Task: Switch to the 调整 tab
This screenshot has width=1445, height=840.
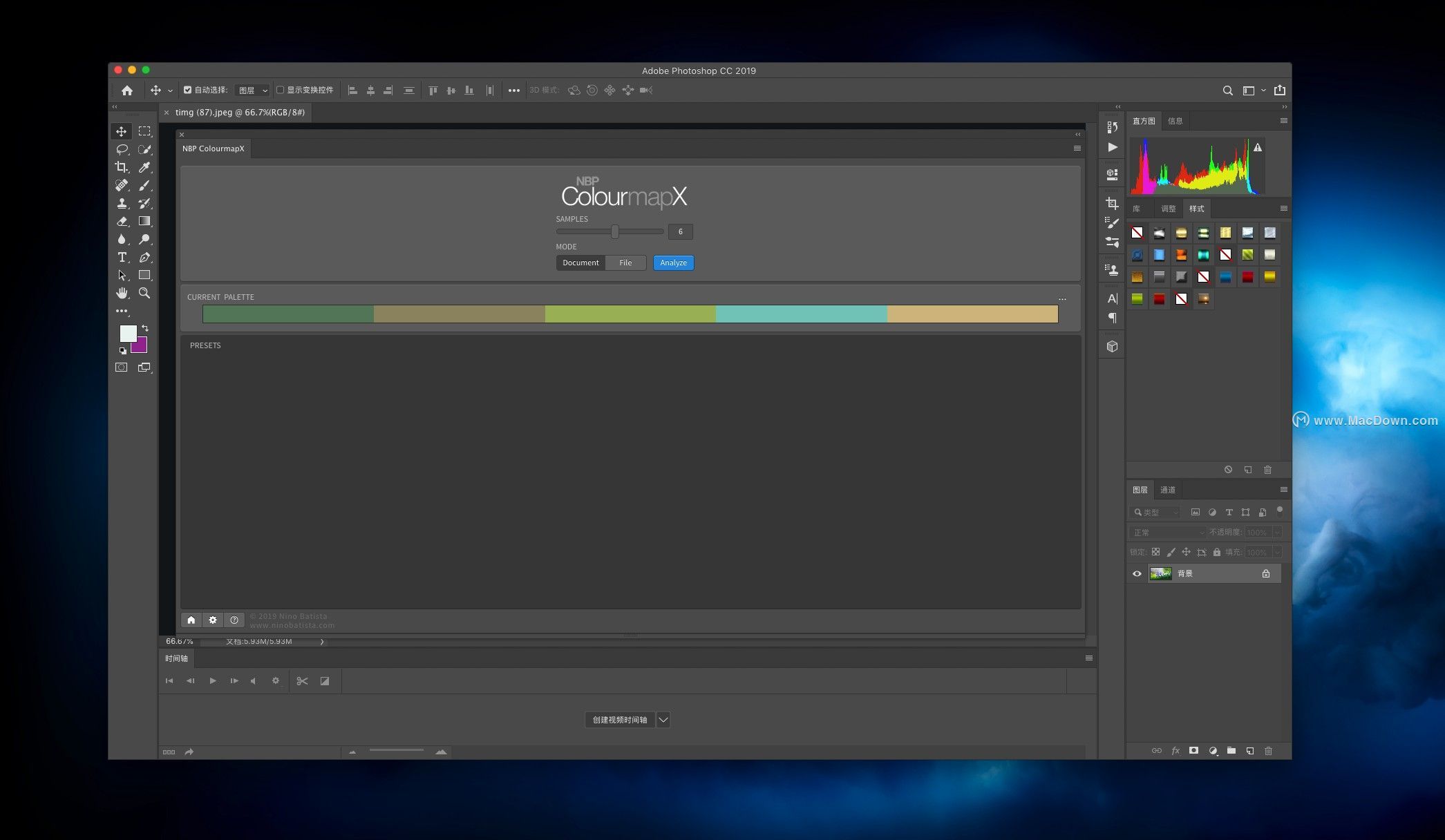Action: (x=1168, y=209)
